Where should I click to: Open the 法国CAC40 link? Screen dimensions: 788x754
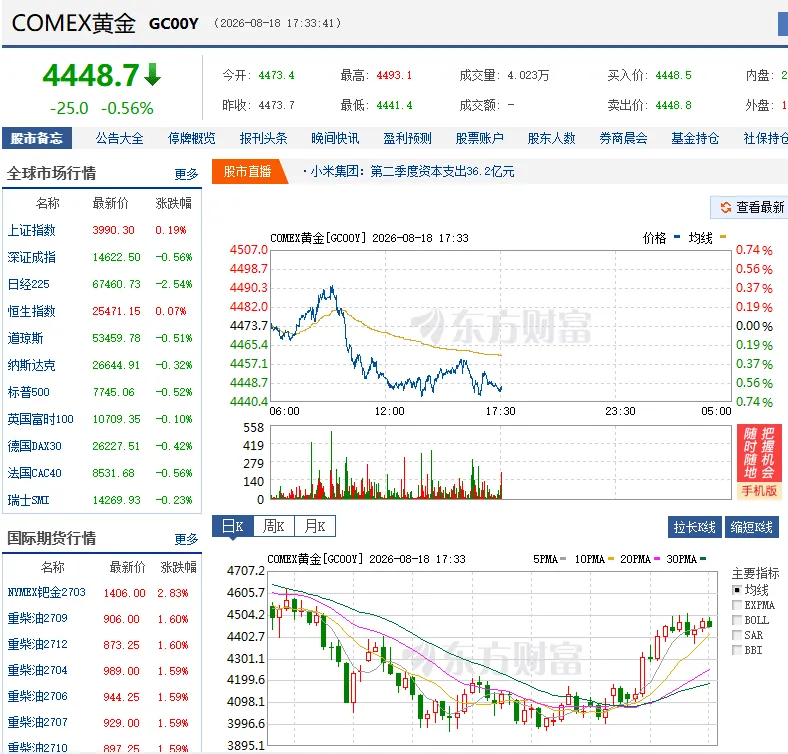[x=34, y=473]
